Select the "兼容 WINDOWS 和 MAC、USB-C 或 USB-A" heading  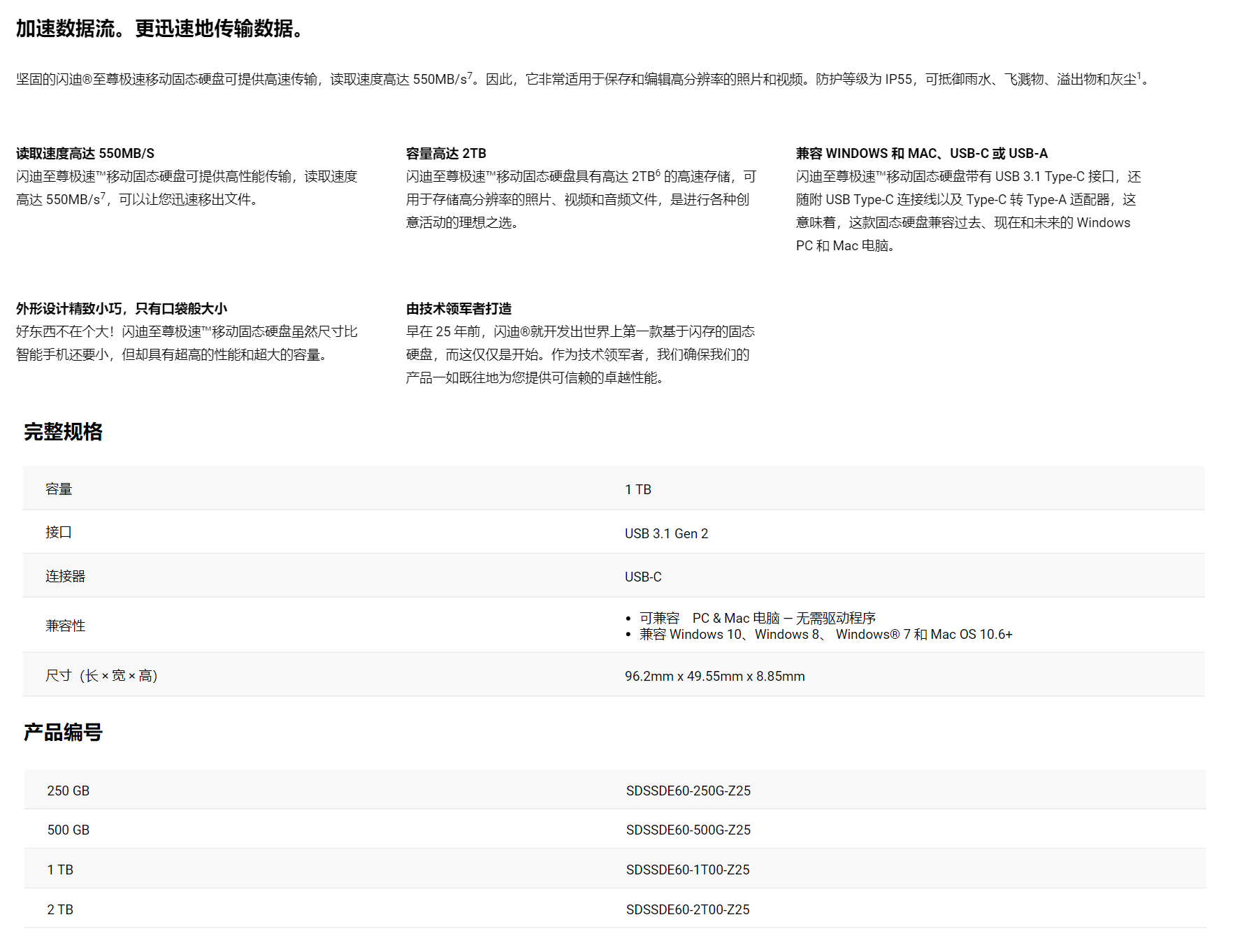[922, 153]
